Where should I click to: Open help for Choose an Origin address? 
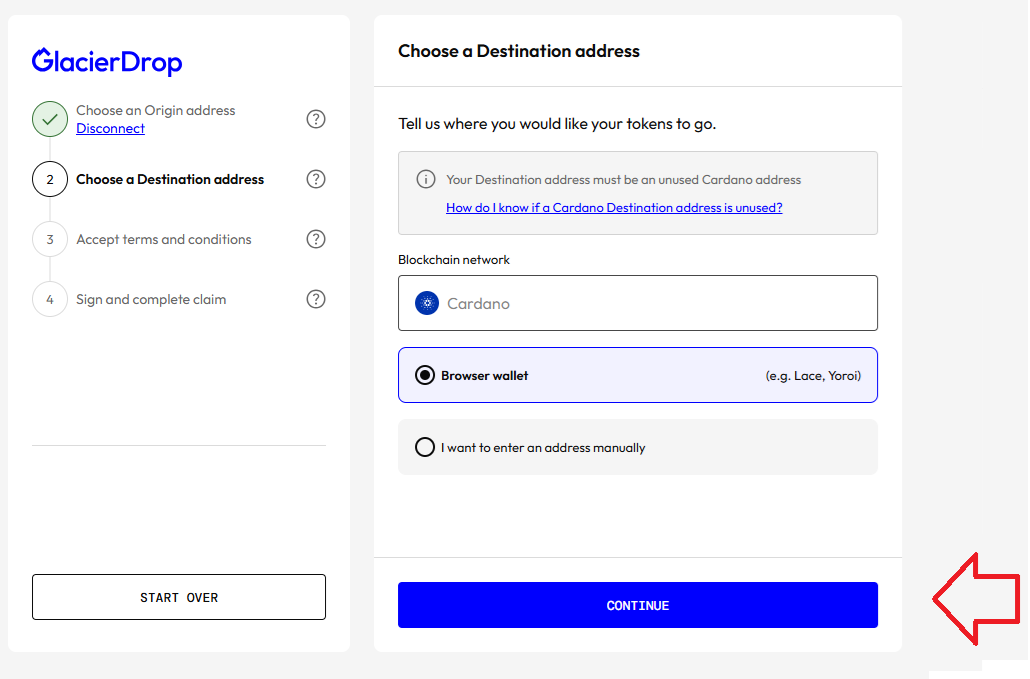(316, 119)
